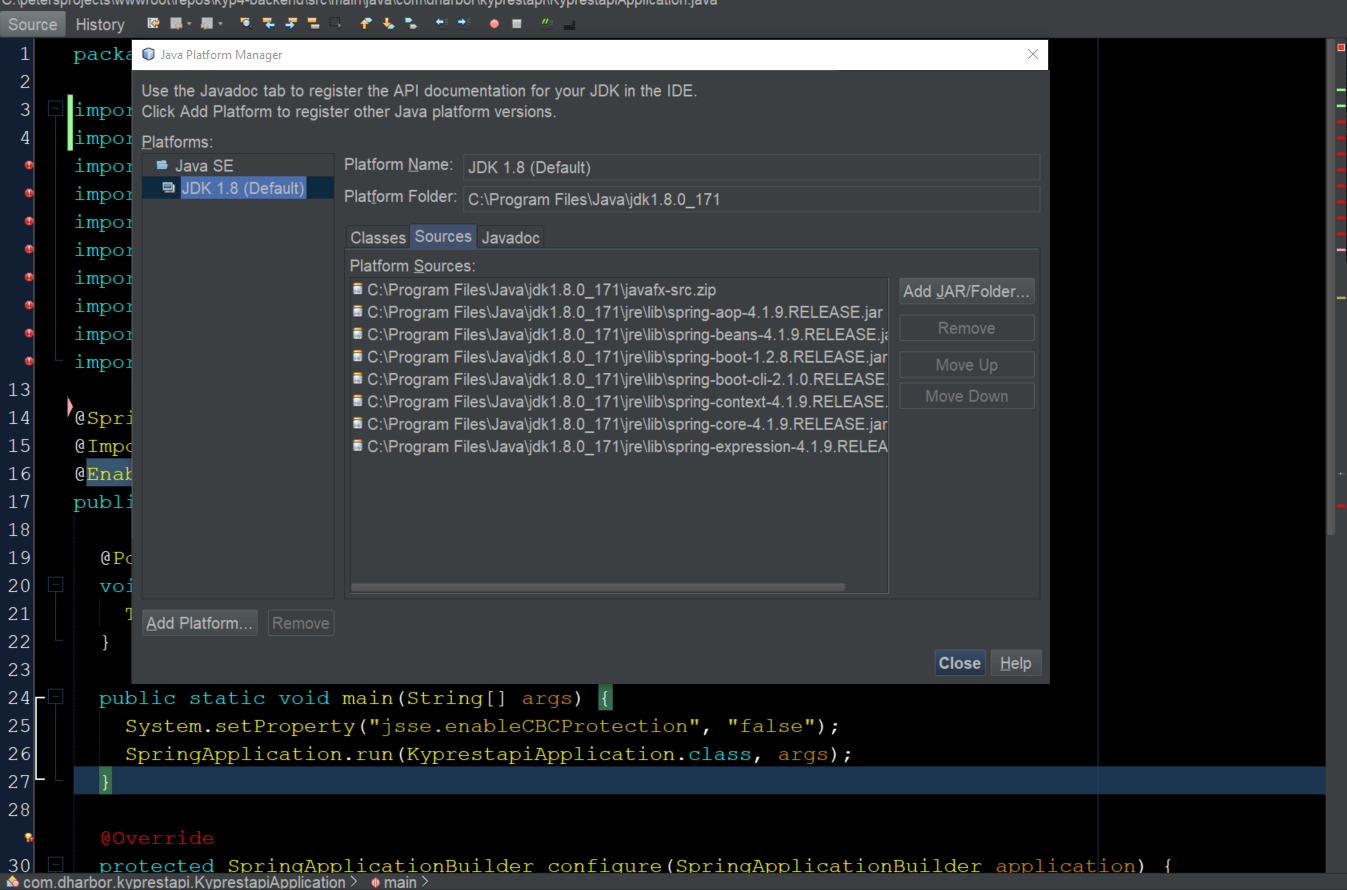Select JDK 1.8 (Default) platform in tree
This screenshot has height=890, width=1347.
point(243,188)
